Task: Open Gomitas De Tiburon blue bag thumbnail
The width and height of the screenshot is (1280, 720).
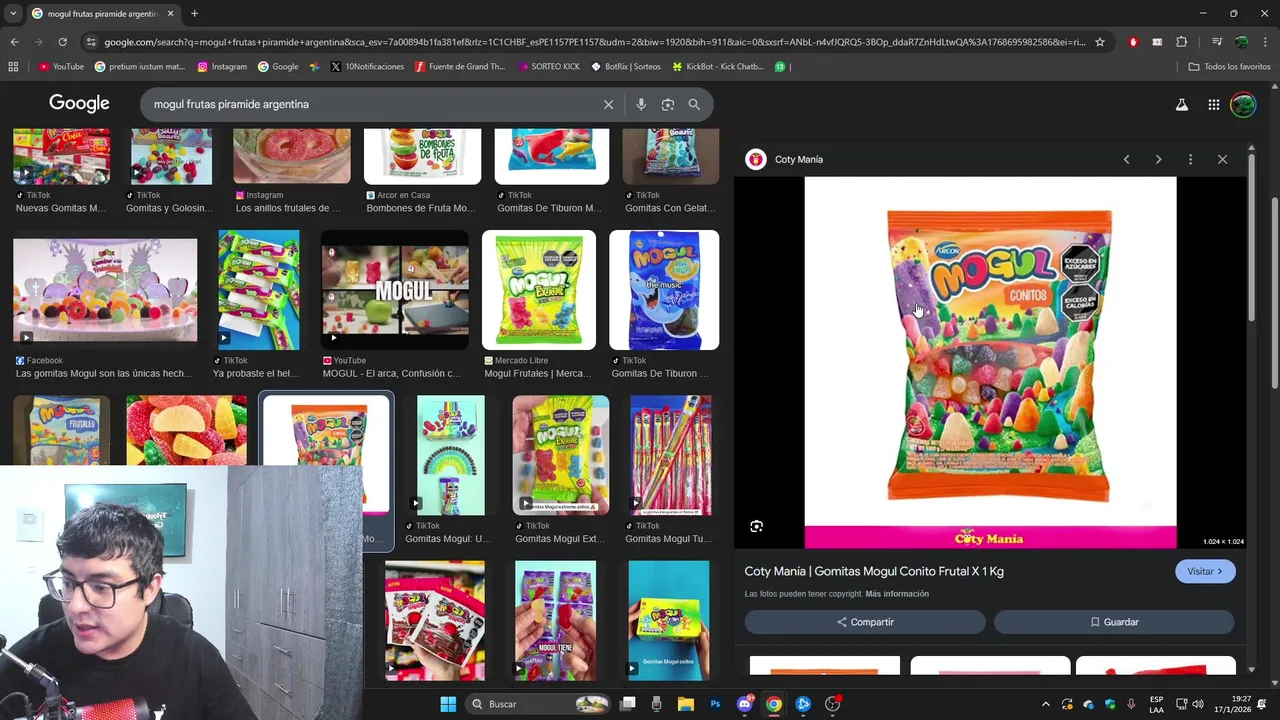Action: 664,290
